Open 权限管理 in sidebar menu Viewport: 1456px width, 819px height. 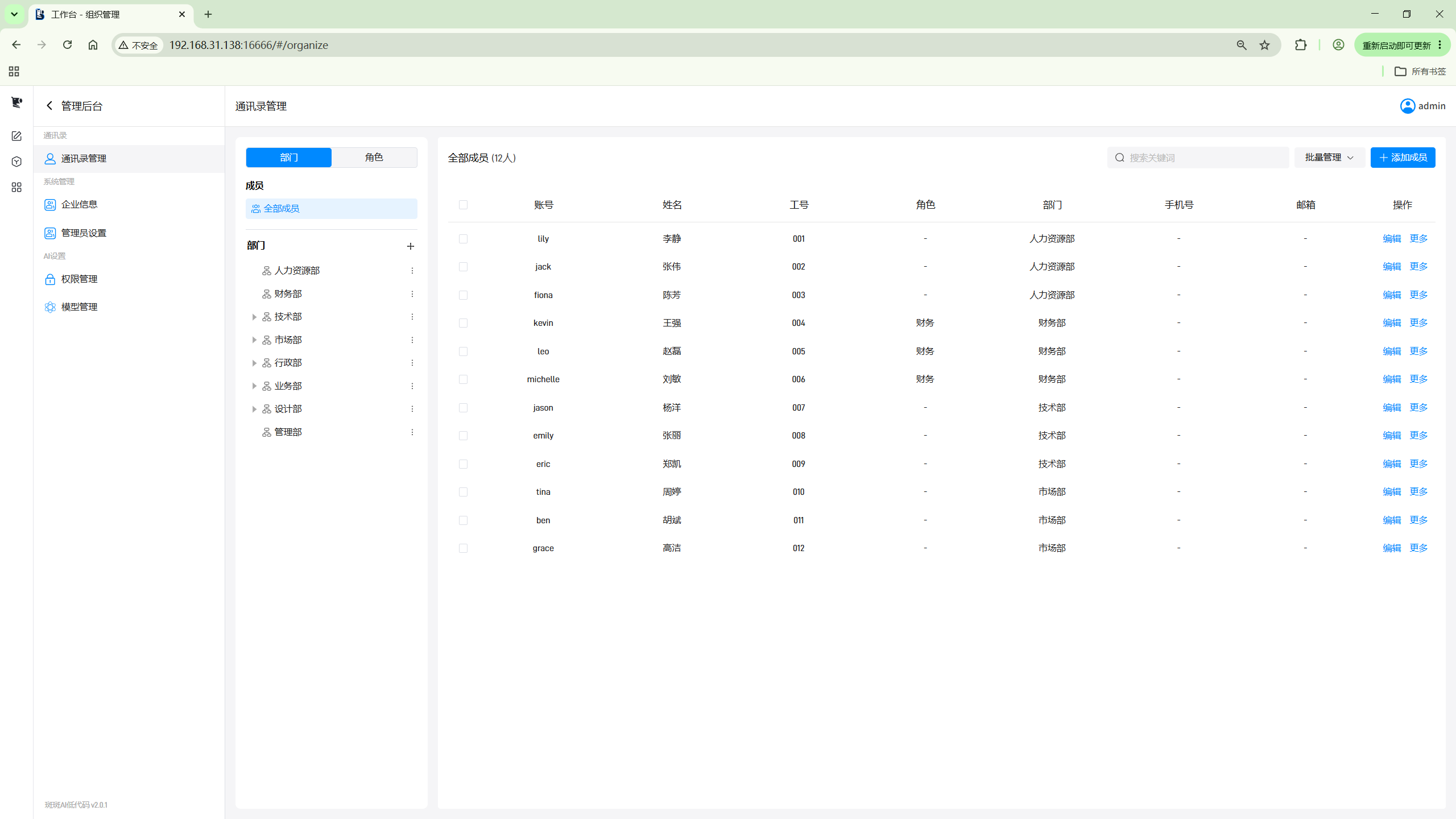[x=129, y=279]
